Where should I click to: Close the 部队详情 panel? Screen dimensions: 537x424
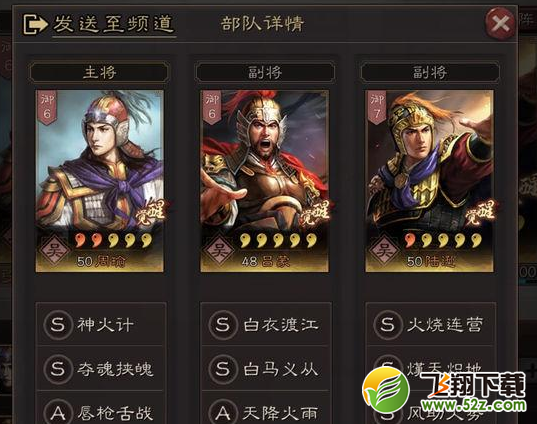tap(500, 23)
